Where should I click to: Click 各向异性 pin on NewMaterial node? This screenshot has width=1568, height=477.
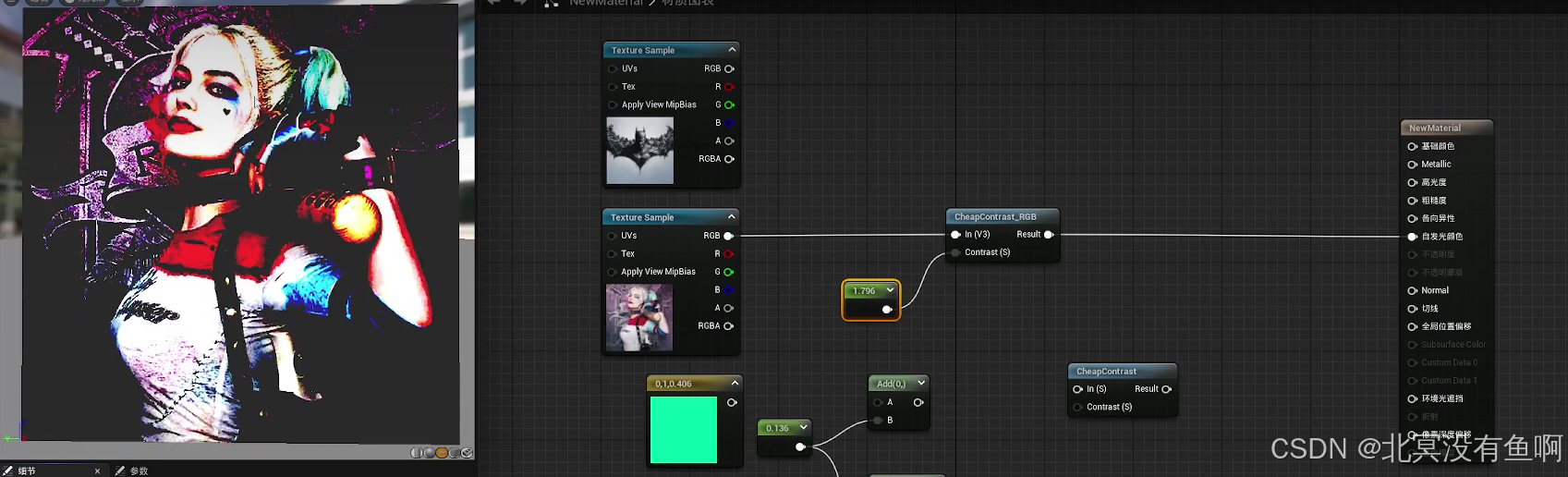(1412, 218)
